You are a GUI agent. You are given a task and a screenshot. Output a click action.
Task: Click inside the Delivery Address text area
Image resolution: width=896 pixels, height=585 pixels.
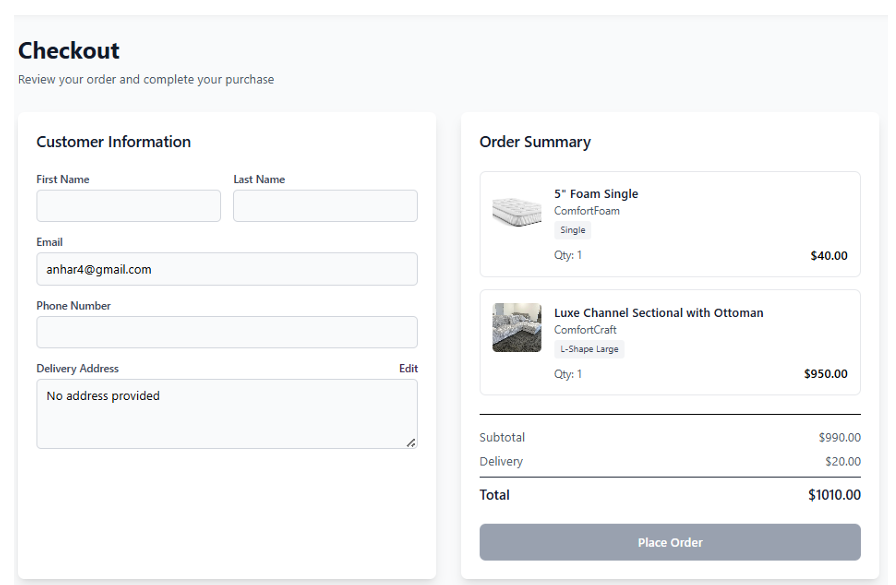[227, 413]
